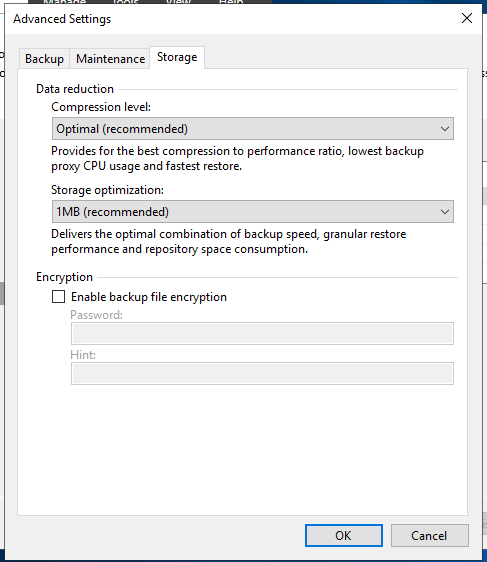The width and height of the screenshot is (487, 562).
Task: Close the Advanced Settings dialog with X
Action: [x=467, y=18]
